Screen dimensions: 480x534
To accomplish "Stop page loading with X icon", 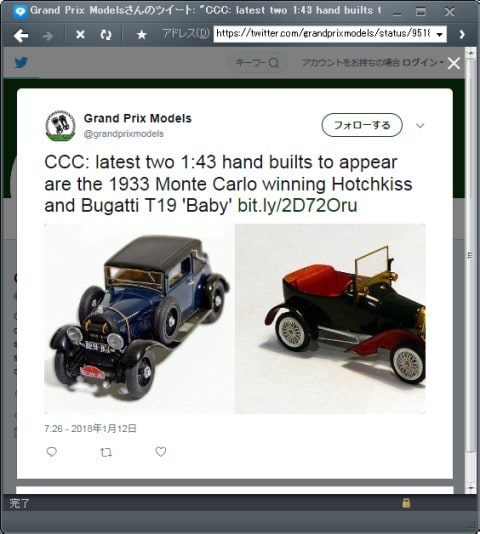I will click(x=80, y=35).
